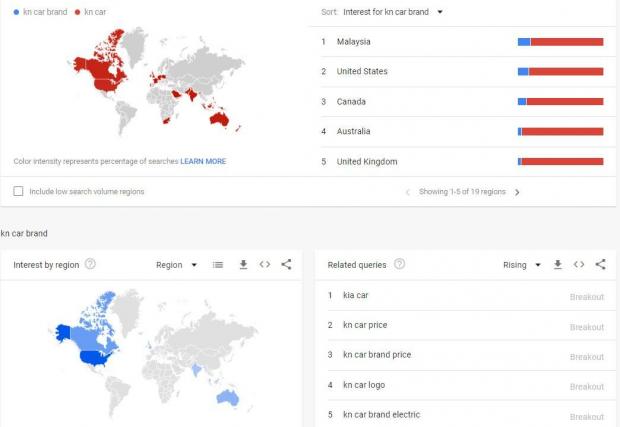Screen dimensions: 620x427
Task: Open the Sort interest dropdown
Action: tap(393, 12)
